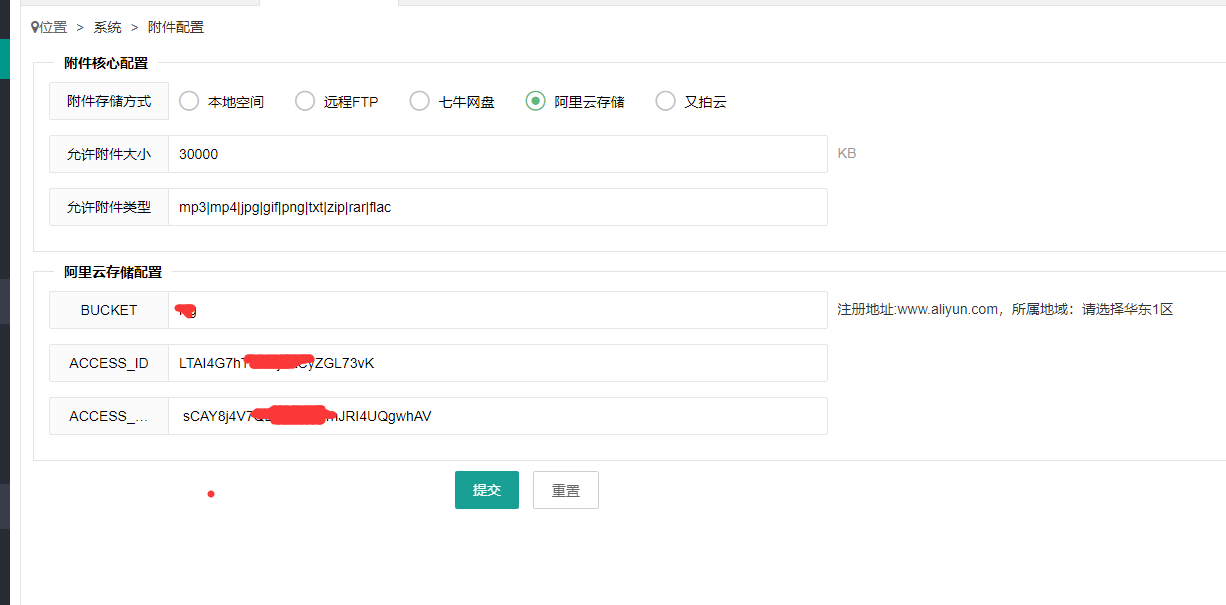This screenshot has width=1226, height=605.
Task: Switch storage method to 又拍云
Action: point(665,101)
